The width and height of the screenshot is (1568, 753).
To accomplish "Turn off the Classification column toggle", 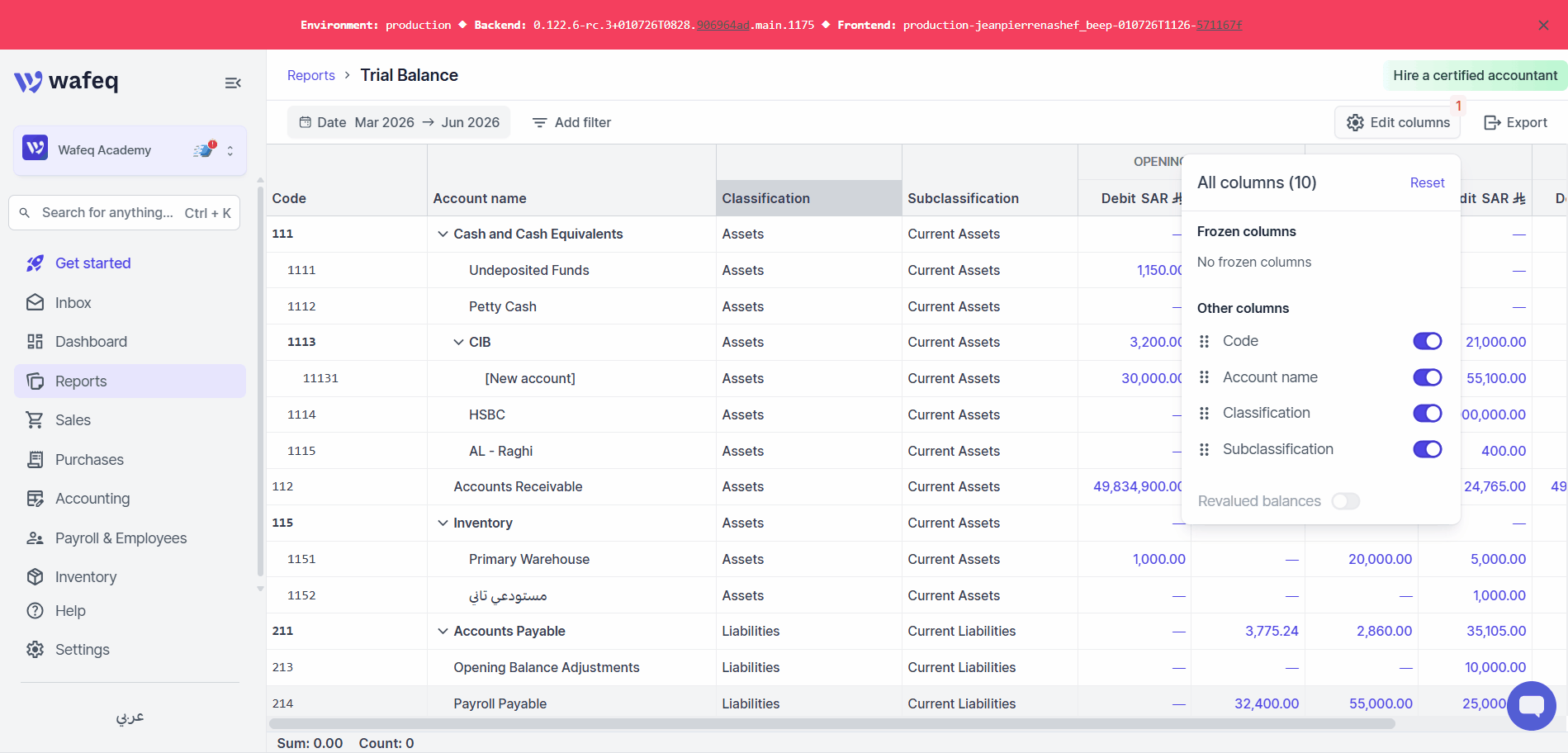I will (x=1427, y=413).
